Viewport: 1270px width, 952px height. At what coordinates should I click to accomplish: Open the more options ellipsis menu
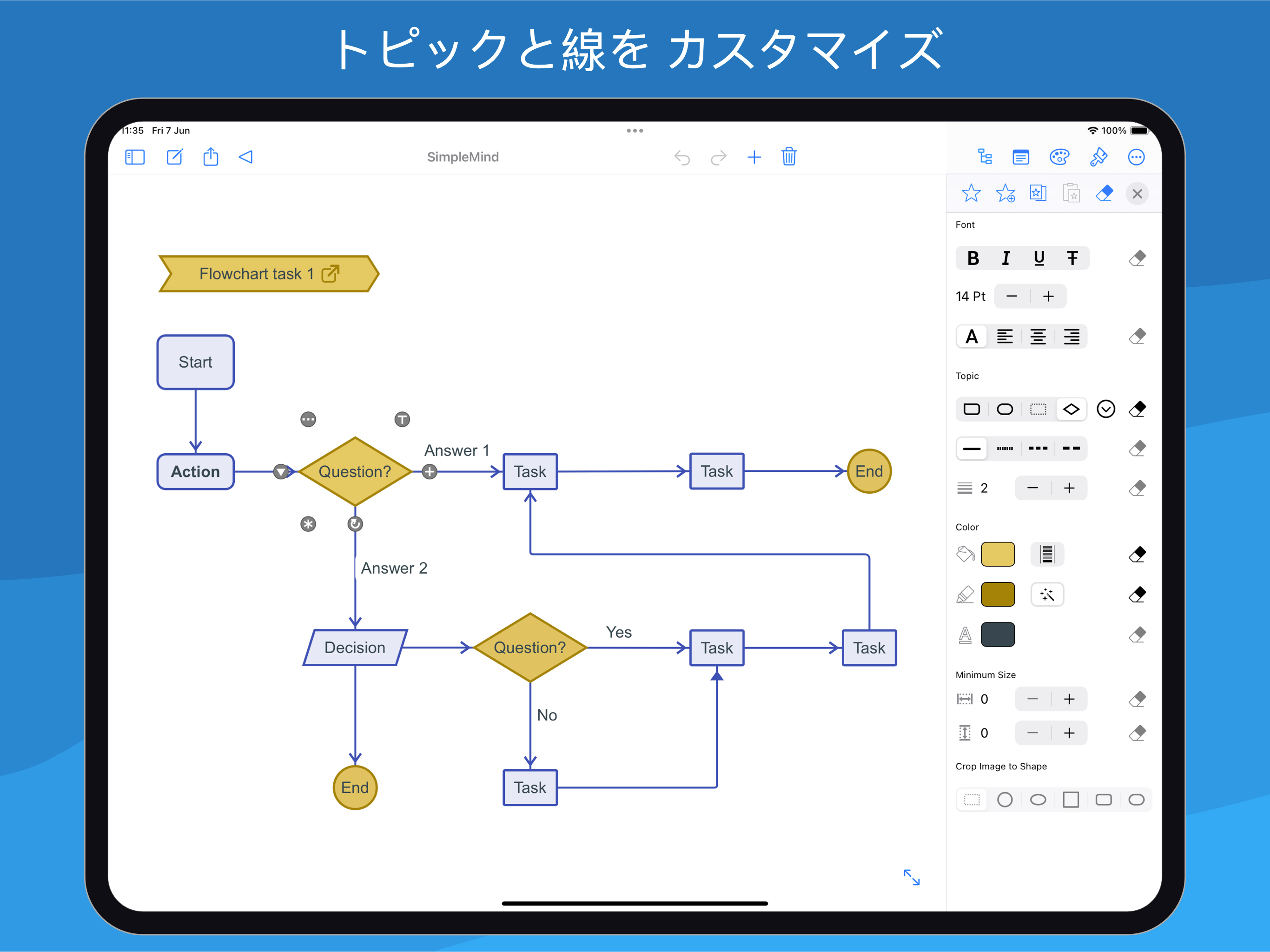1136,157
